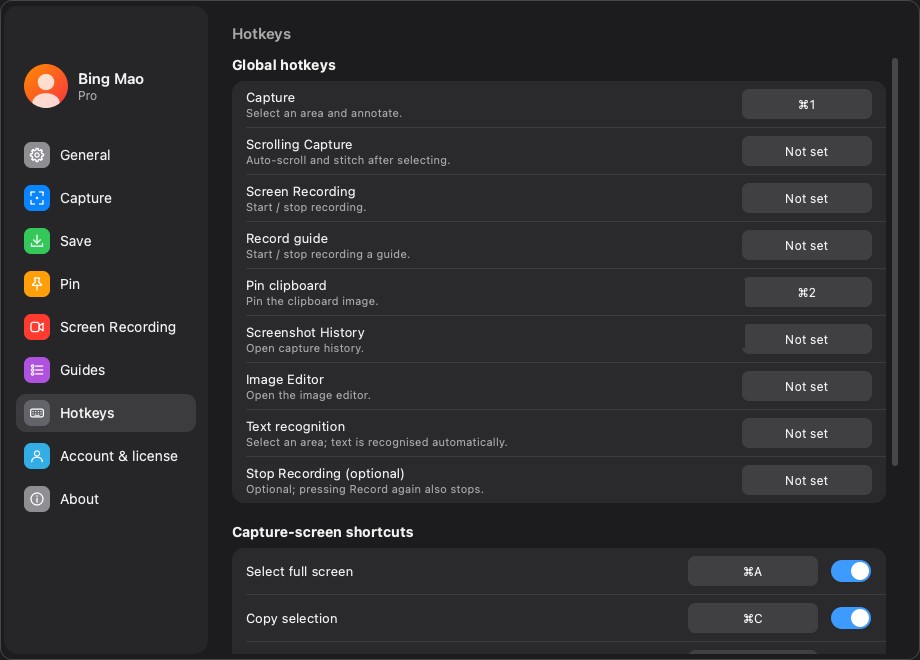Screen dimensions: 920x660
Task: Click the Hotkeys keyboard icon
Action: point(37,413)
